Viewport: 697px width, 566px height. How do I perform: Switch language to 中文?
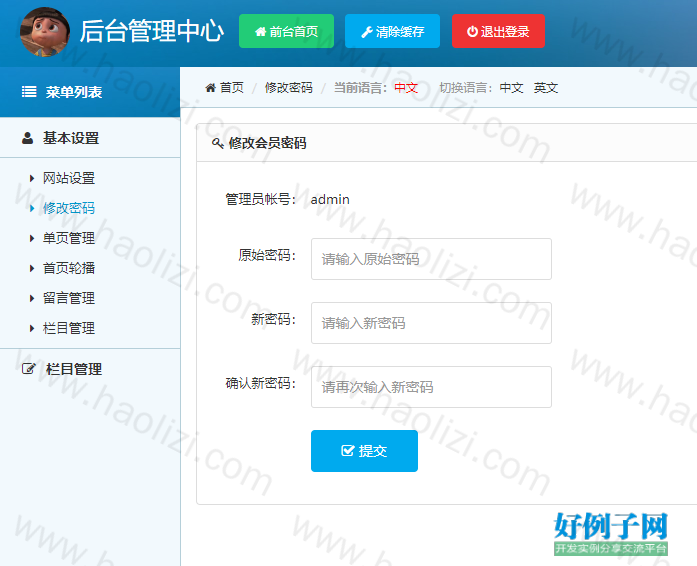(x=511, y=88)
